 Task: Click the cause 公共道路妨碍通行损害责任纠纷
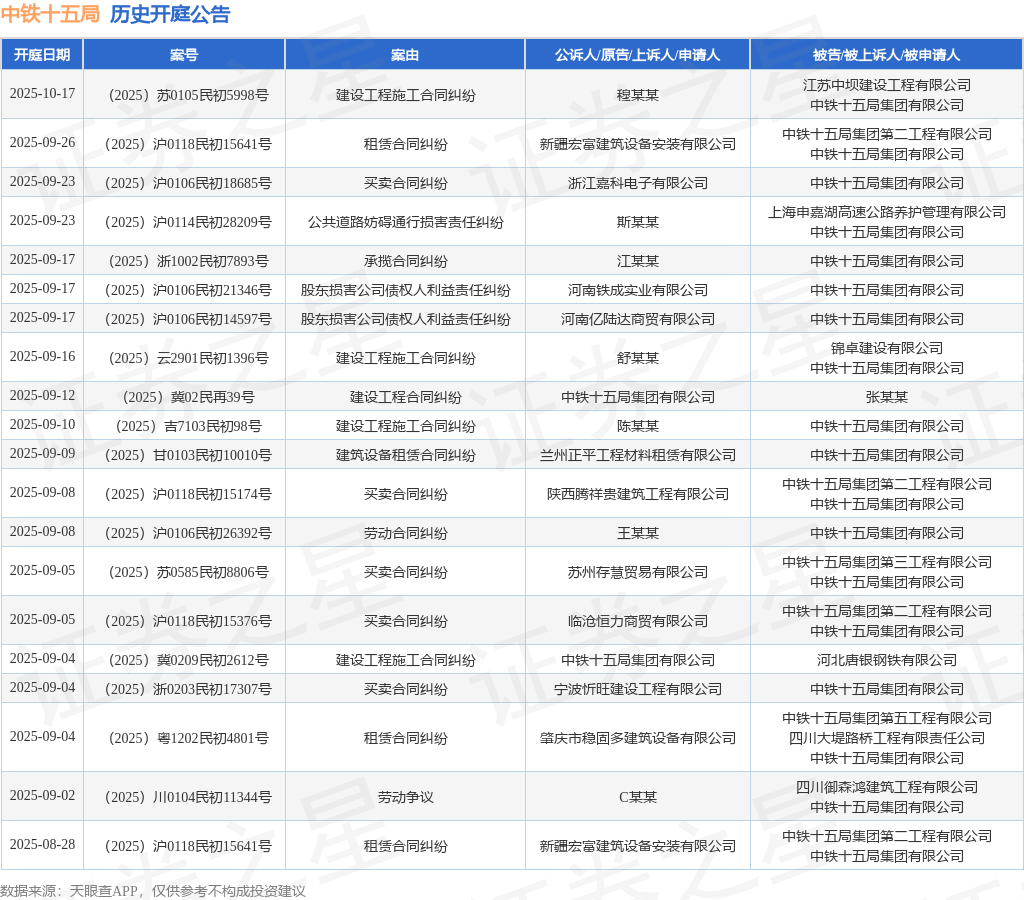click(x=406, y=223)
